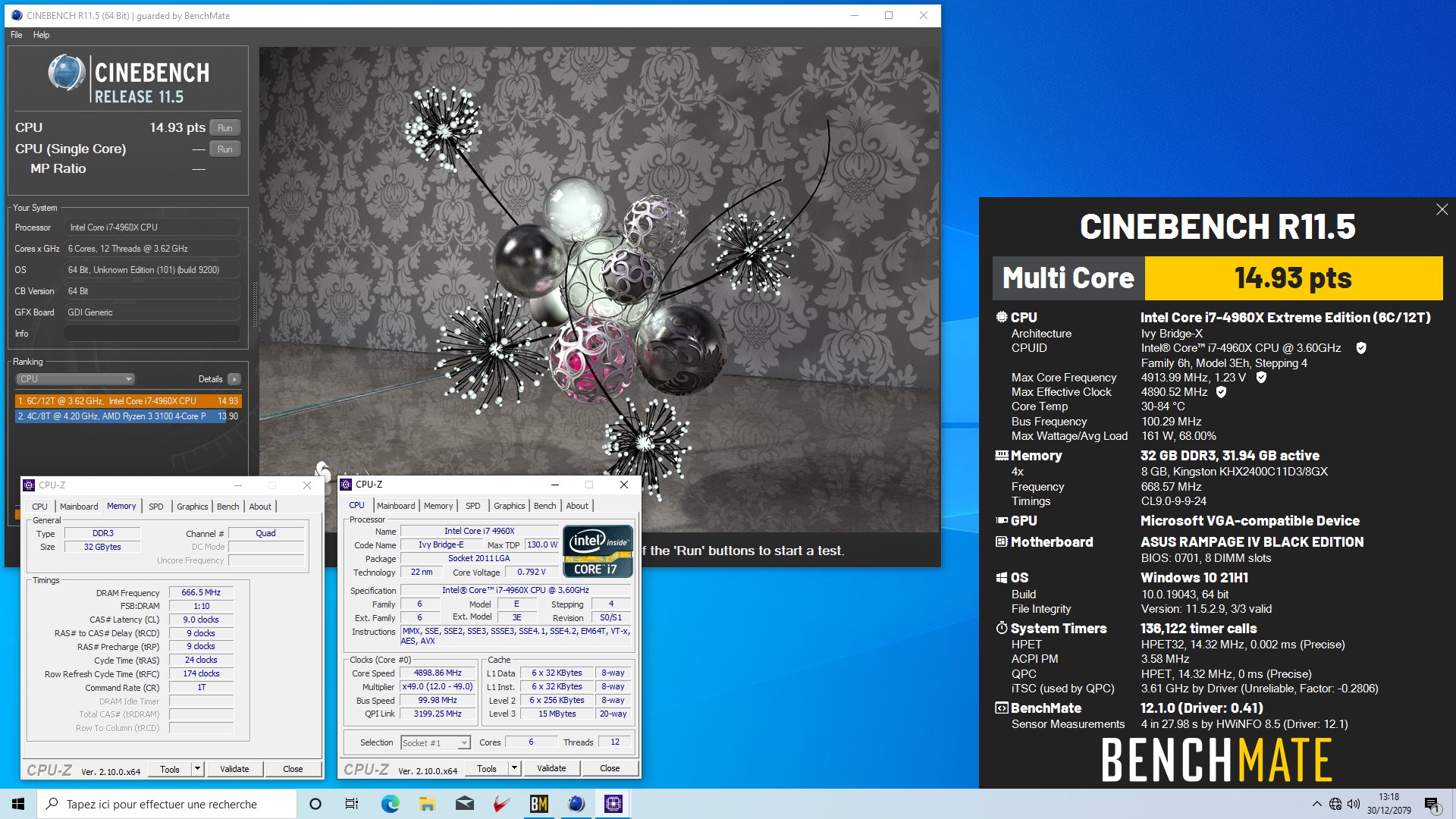This screenshot has height=819, width=1456.
Task: Open the notification center icon
Action: (1432, 804)
